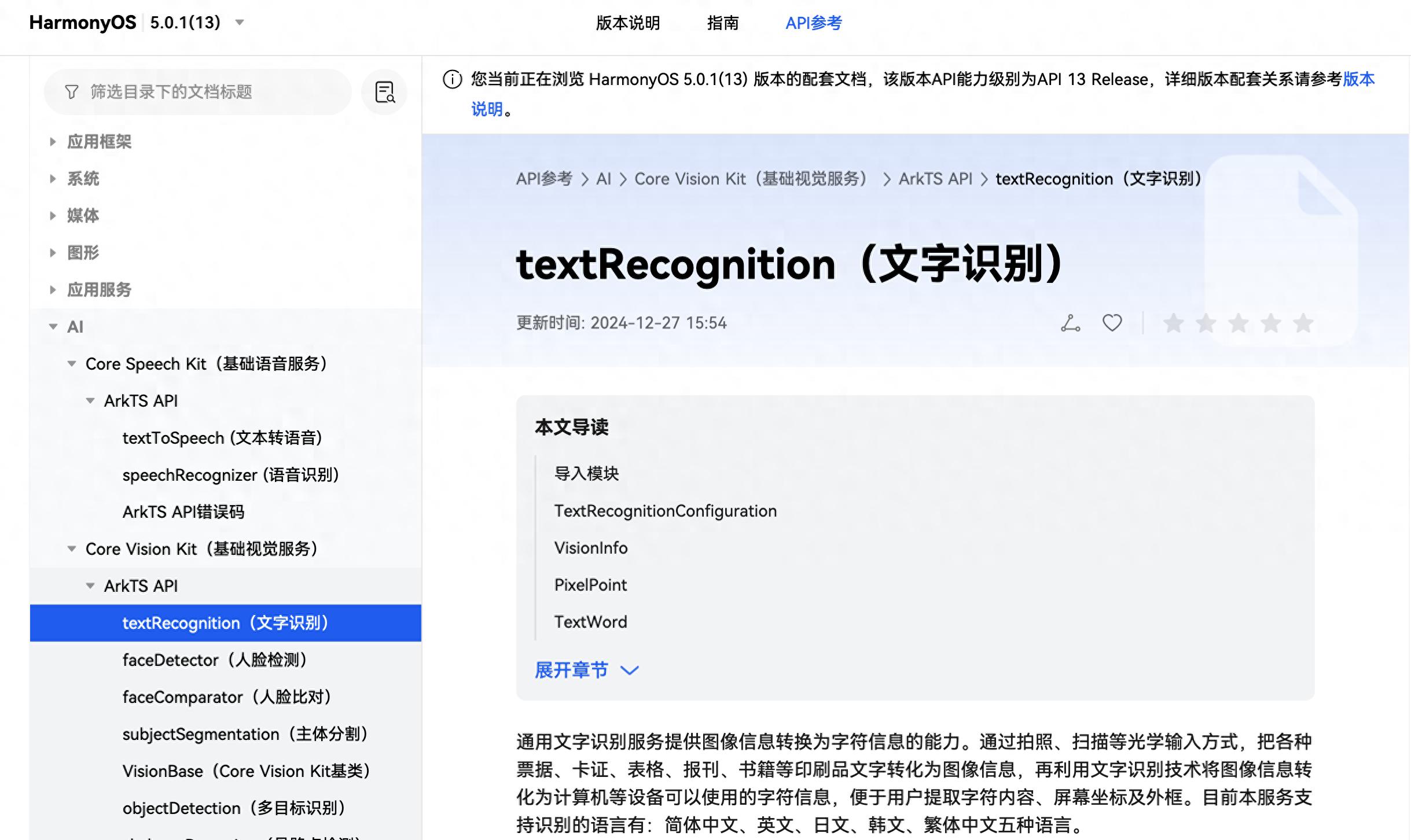Select textToSpeech (文本转语音) in the sidebar
This screenshot has height=840, width=1411.
pyautogui.click(x=223, y=438)
